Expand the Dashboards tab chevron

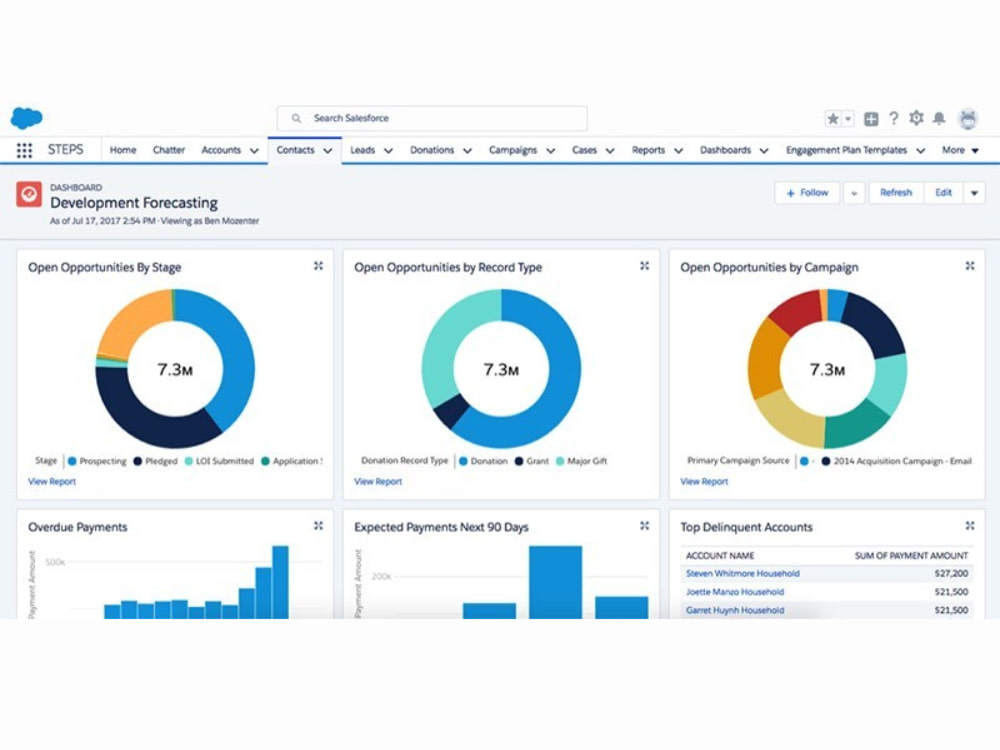click(x=764, y=151)
